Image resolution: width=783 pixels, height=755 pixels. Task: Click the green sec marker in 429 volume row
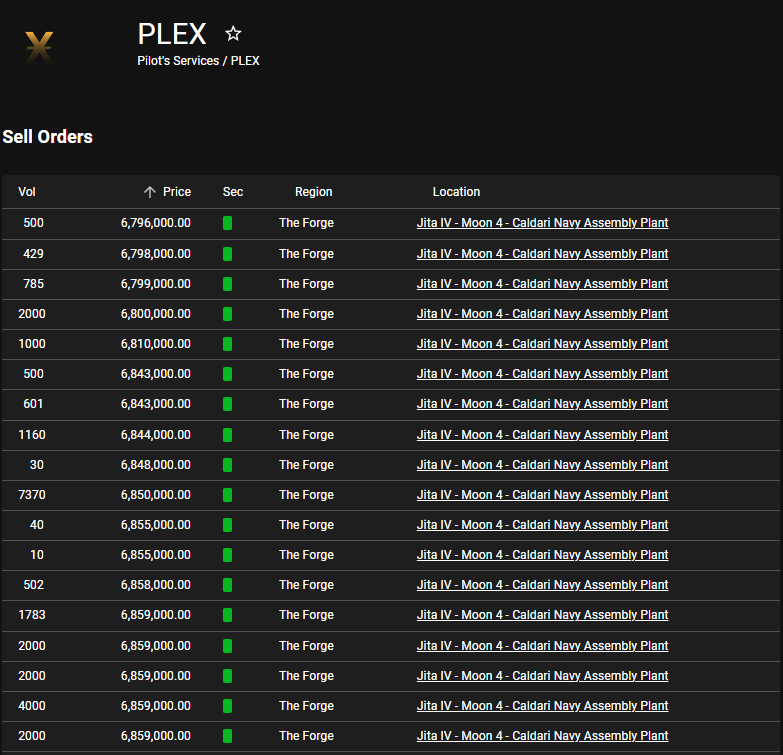(x=227, y=254)
